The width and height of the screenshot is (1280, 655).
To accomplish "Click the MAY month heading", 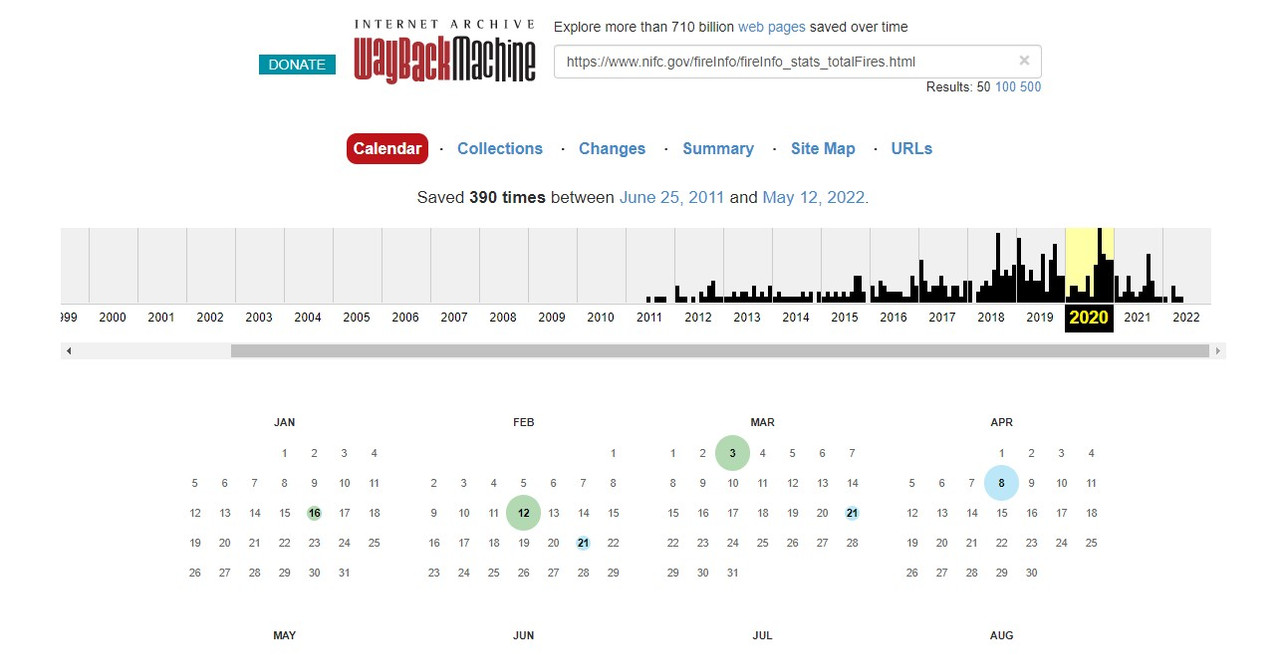I will (285, 635).
